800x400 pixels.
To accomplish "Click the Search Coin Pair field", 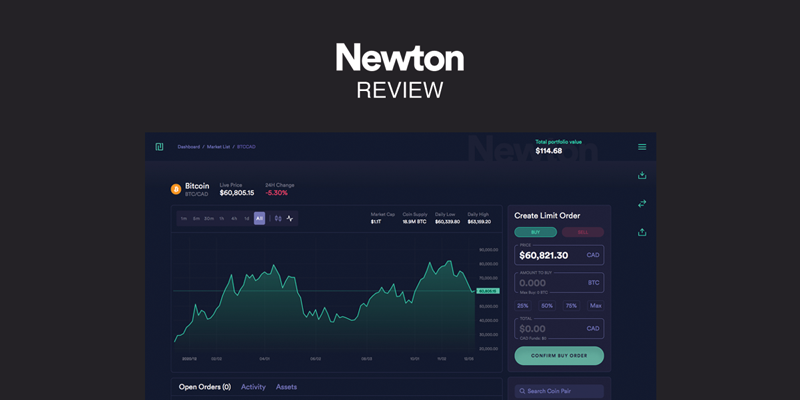I will click(559, 391).
